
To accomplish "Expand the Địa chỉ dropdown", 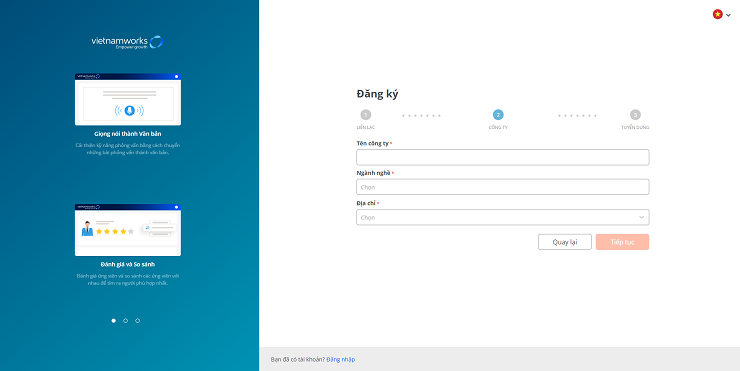I will pos(503,217).
